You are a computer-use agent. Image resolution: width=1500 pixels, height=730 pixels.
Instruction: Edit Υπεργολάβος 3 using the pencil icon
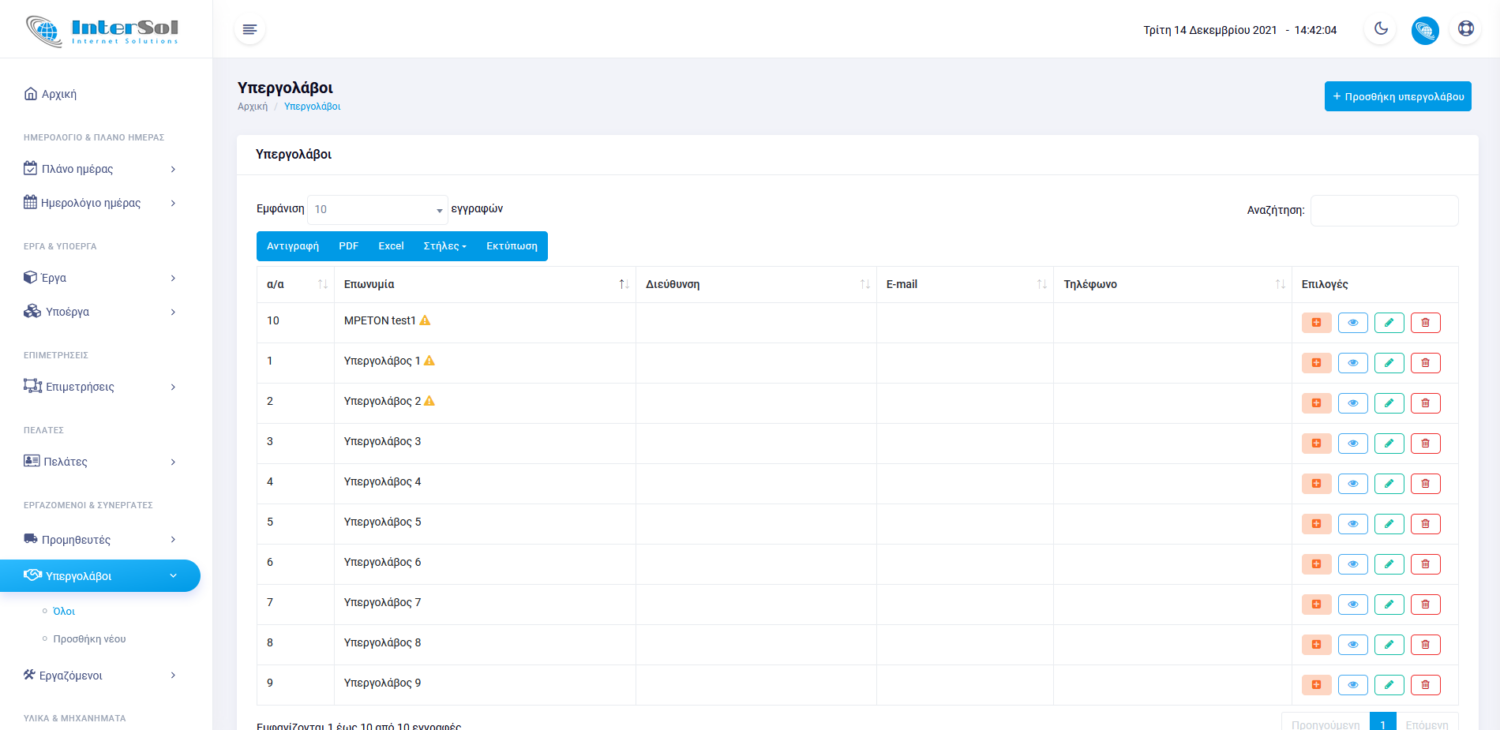(x=1389, y=443)
